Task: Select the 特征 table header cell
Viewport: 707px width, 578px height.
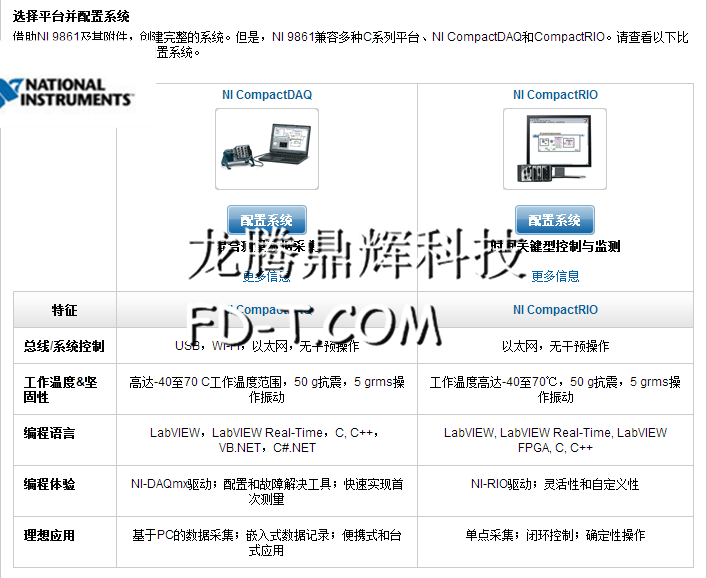Action: pyautogui.click(x=65, y=310)
